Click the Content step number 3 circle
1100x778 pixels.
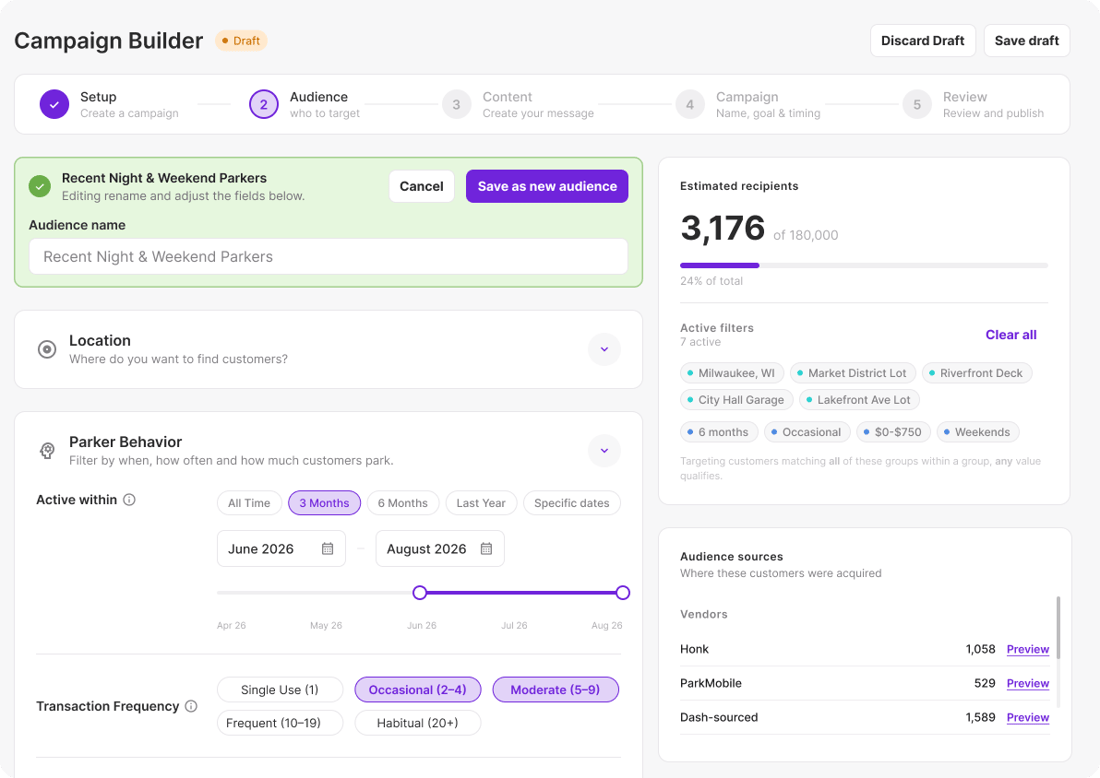coord(456,105)
